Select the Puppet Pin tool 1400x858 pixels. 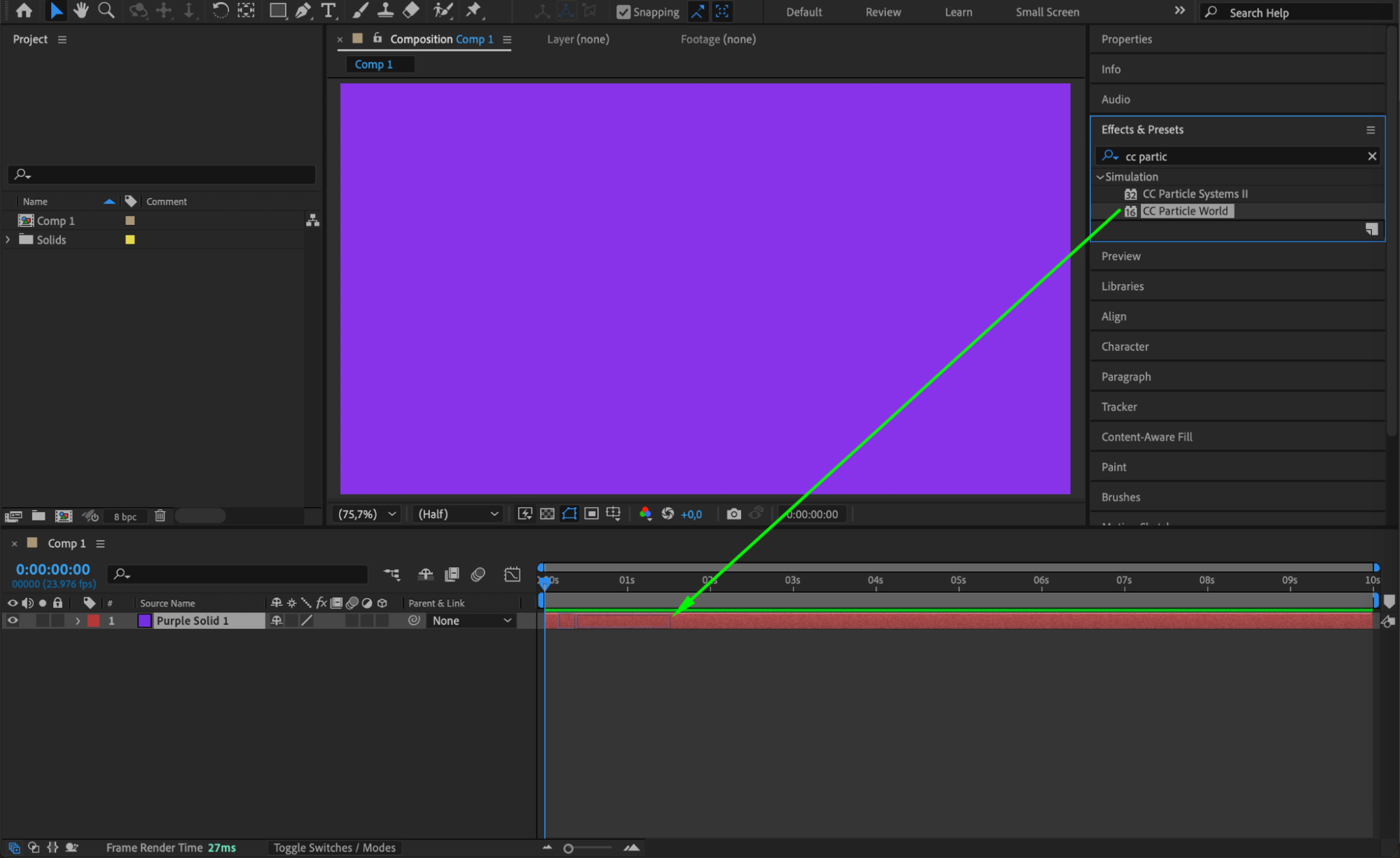point(473,11)
